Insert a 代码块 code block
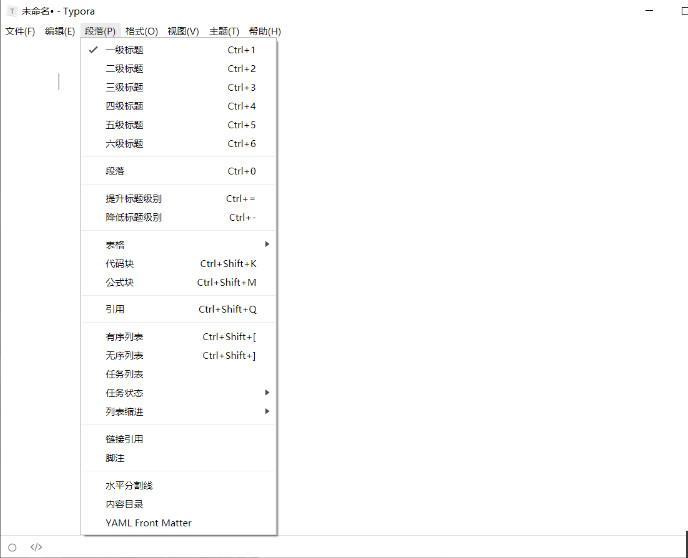 pyautogui.click(x=179, y=264)
